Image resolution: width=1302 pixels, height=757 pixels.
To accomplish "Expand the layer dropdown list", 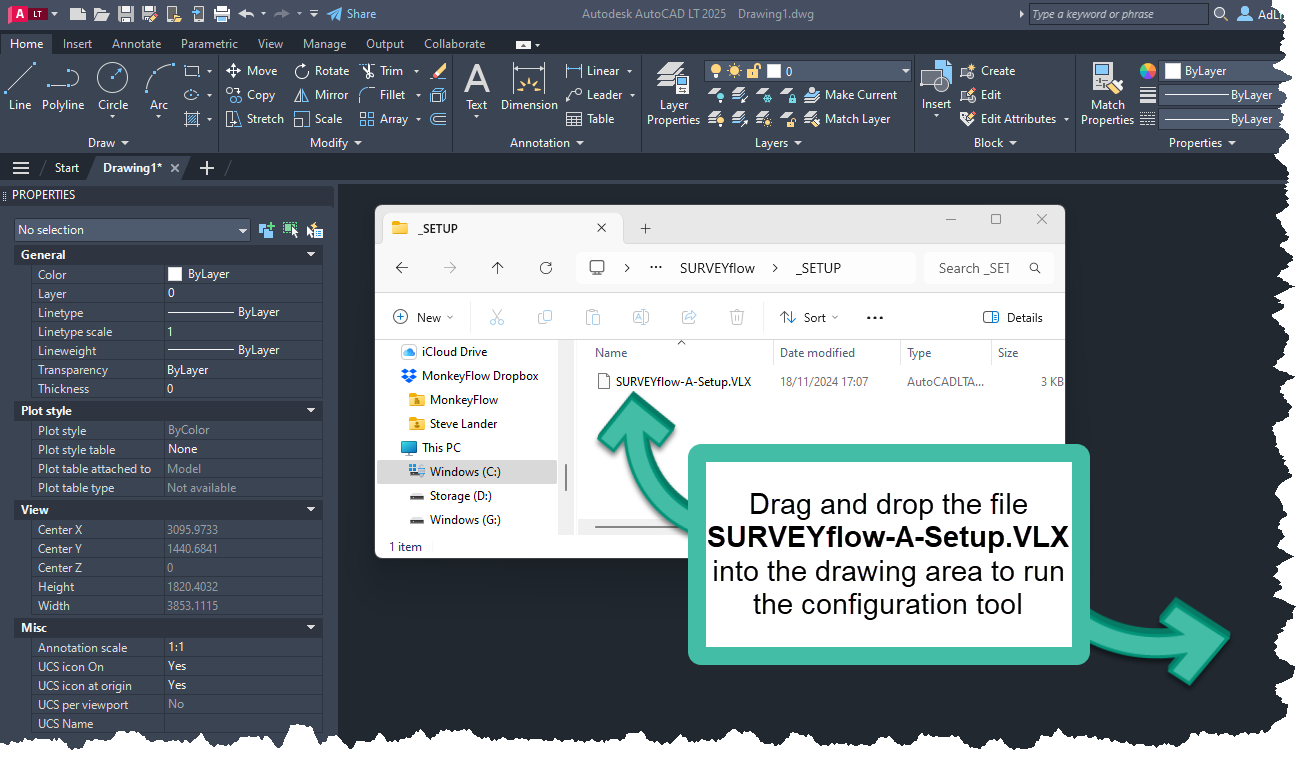I will click(x=905, y=71).
